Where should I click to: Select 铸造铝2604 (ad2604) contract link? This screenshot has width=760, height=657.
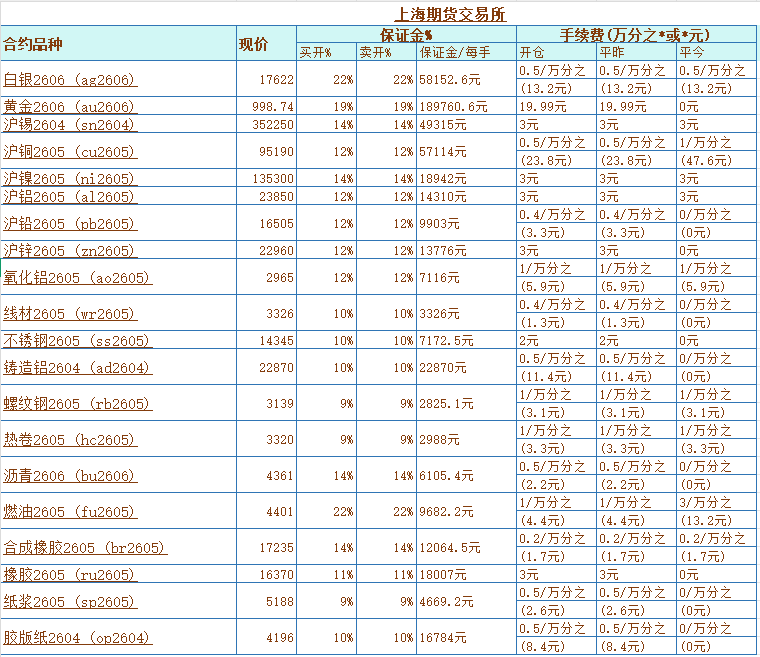[78, 367]
